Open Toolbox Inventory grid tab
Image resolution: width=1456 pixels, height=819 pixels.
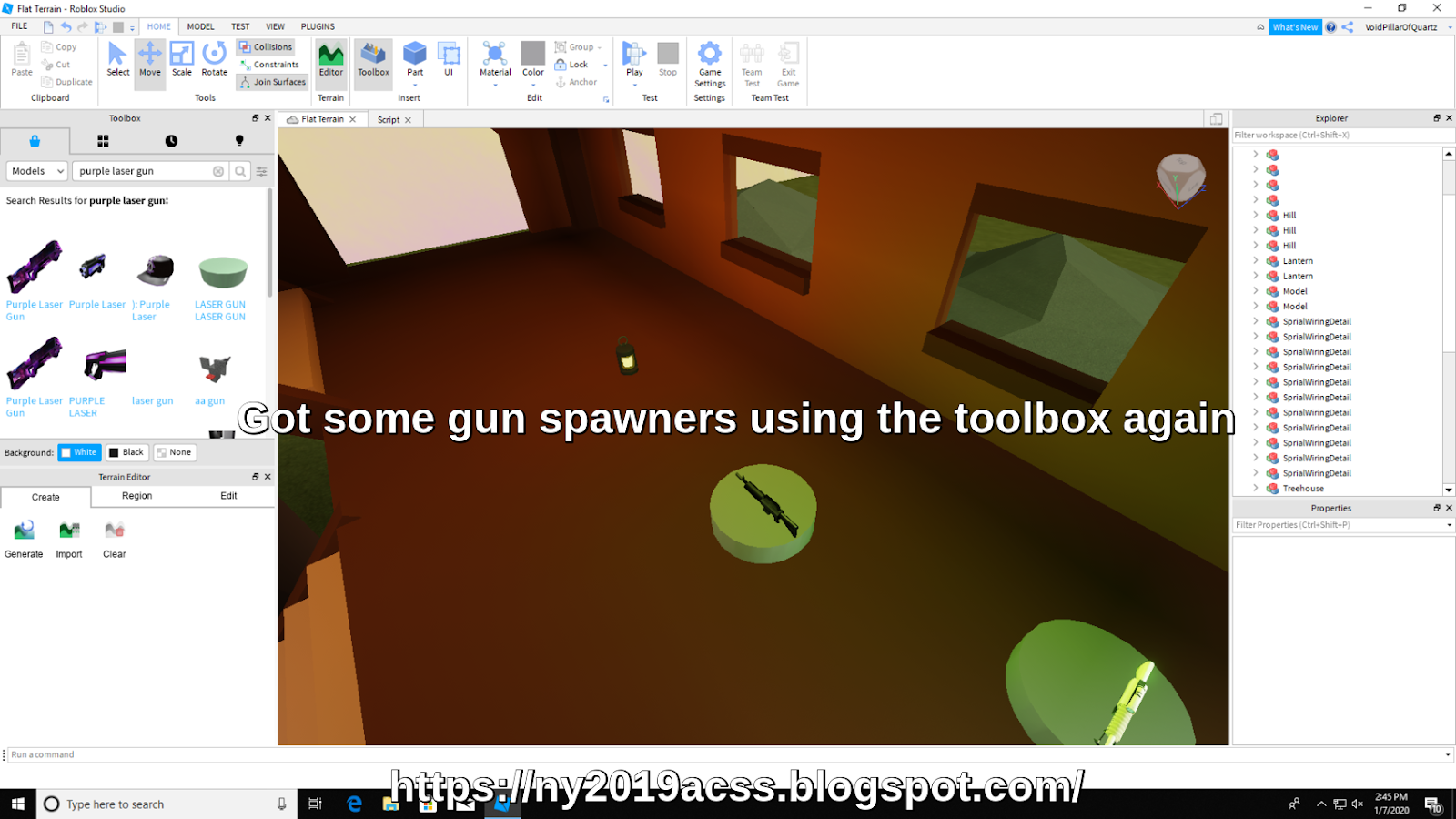point(103,141)
